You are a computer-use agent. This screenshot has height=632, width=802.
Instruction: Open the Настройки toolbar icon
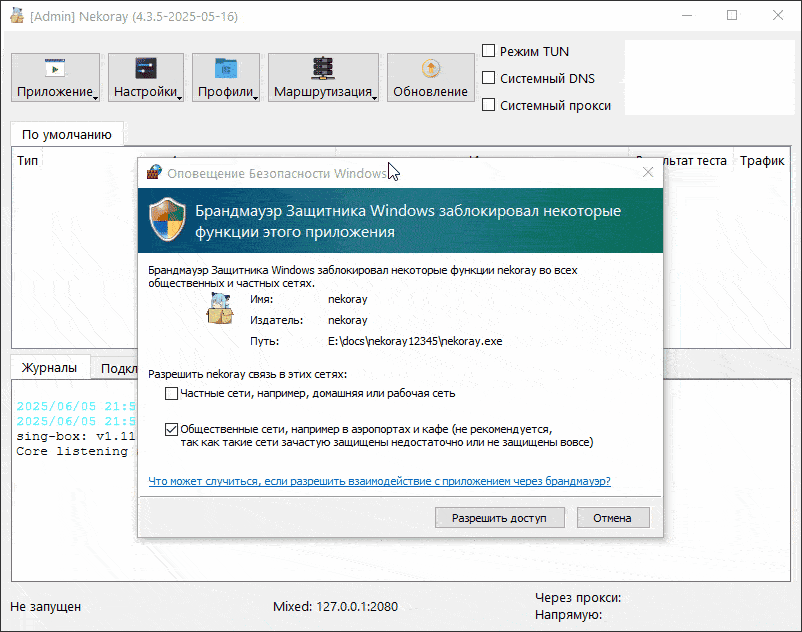[x=145, y=68]
